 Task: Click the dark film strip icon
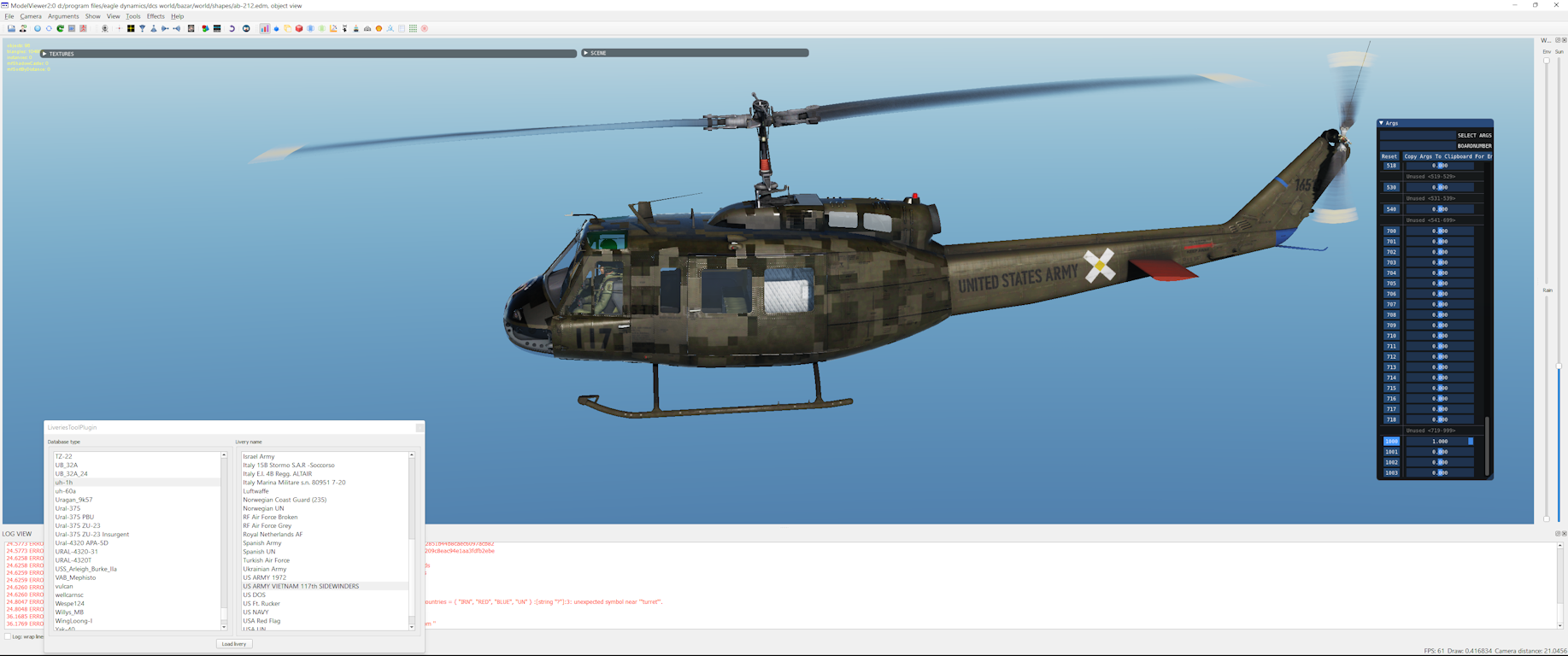217,28
